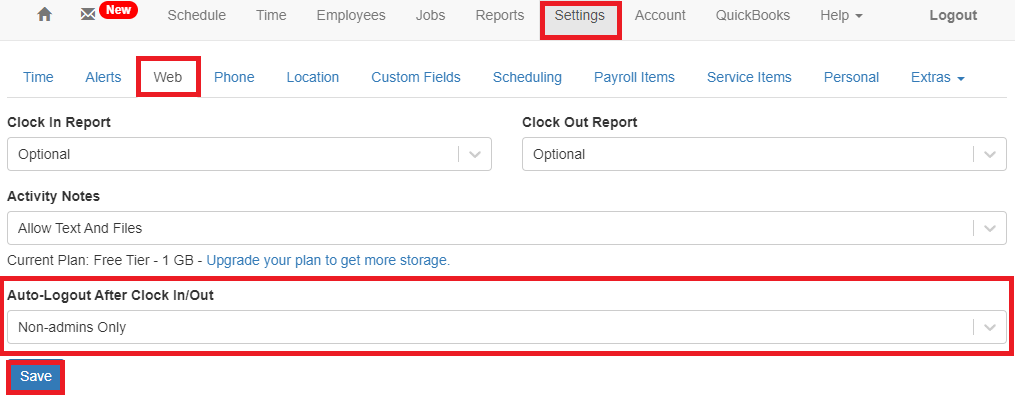Image resolution: width=1015 pixels, height=404 pixels.
Task: Switch to the Web settings tab
Action: coord(168,77)
